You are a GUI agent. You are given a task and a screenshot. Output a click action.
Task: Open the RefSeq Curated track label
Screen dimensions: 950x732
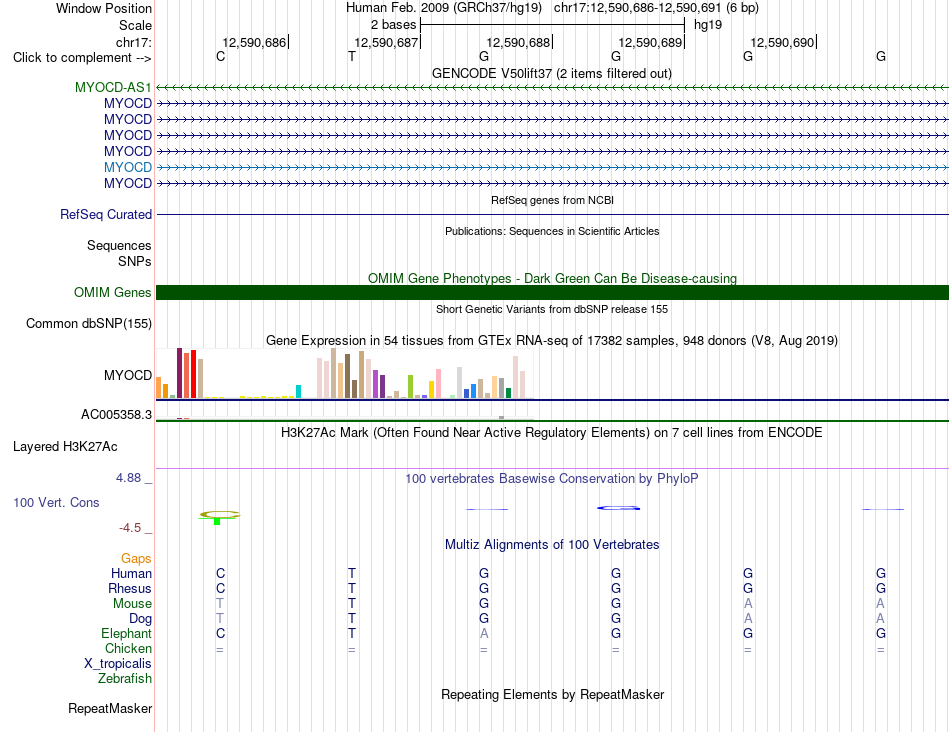pos(105,215)
